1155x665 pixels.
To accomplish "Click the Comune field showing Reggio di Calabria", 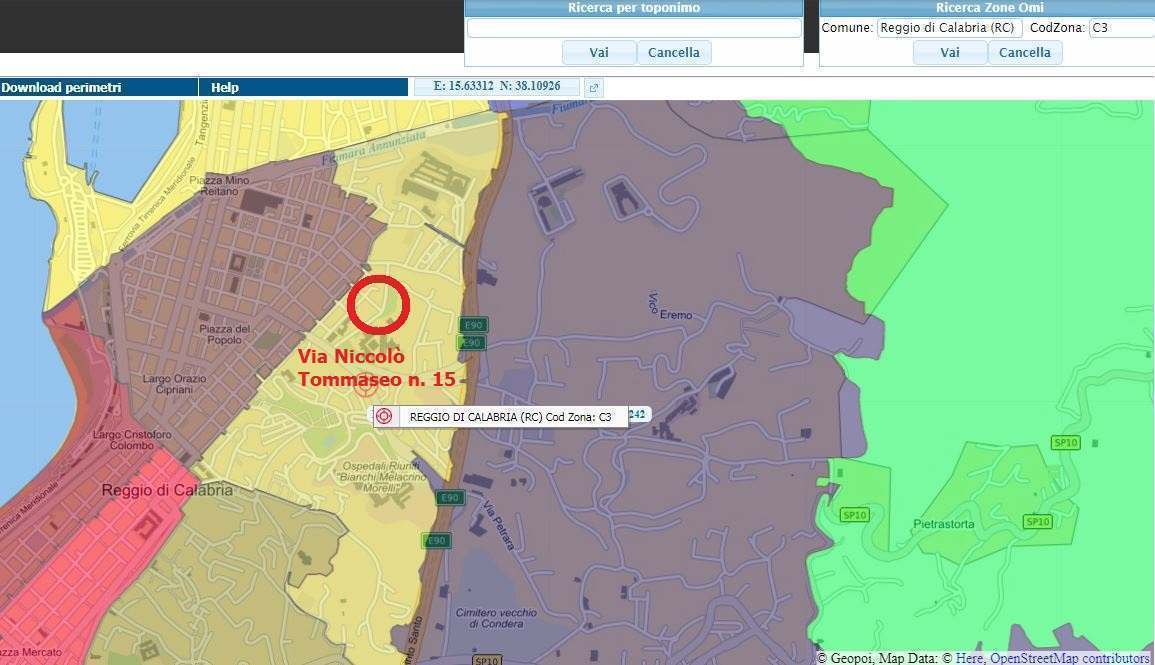I will pos(949,28).
